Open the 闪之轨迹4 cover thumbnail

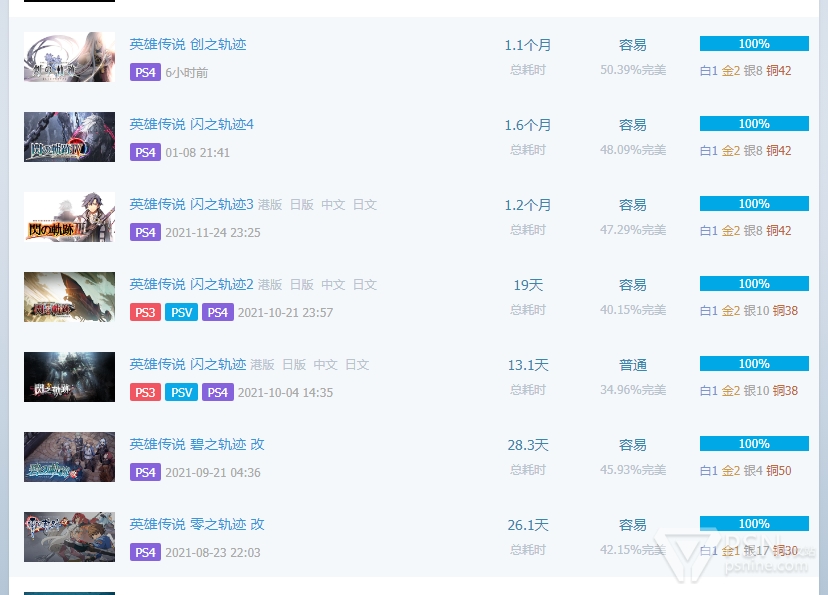[69, 137]
